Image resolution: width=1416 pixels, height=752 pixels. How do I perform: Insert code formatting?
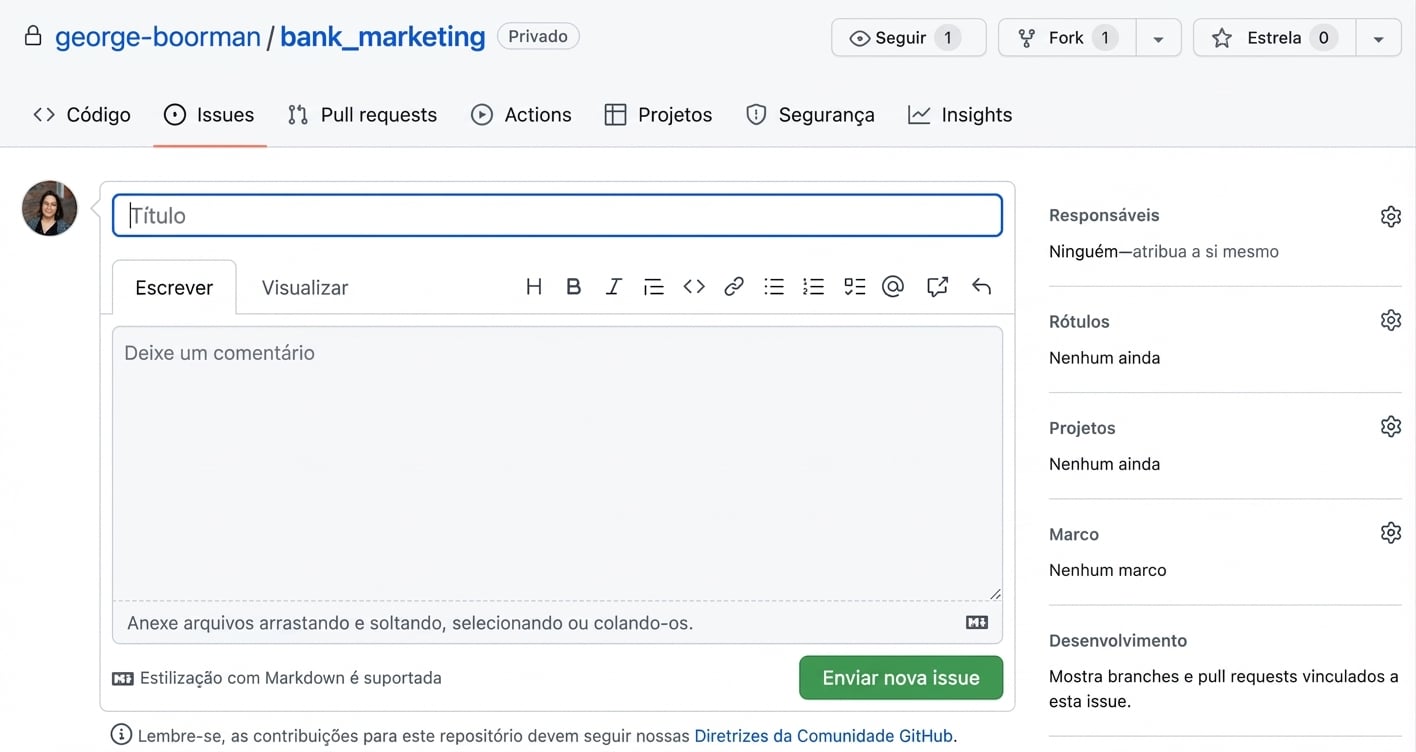tap(694, 287)
